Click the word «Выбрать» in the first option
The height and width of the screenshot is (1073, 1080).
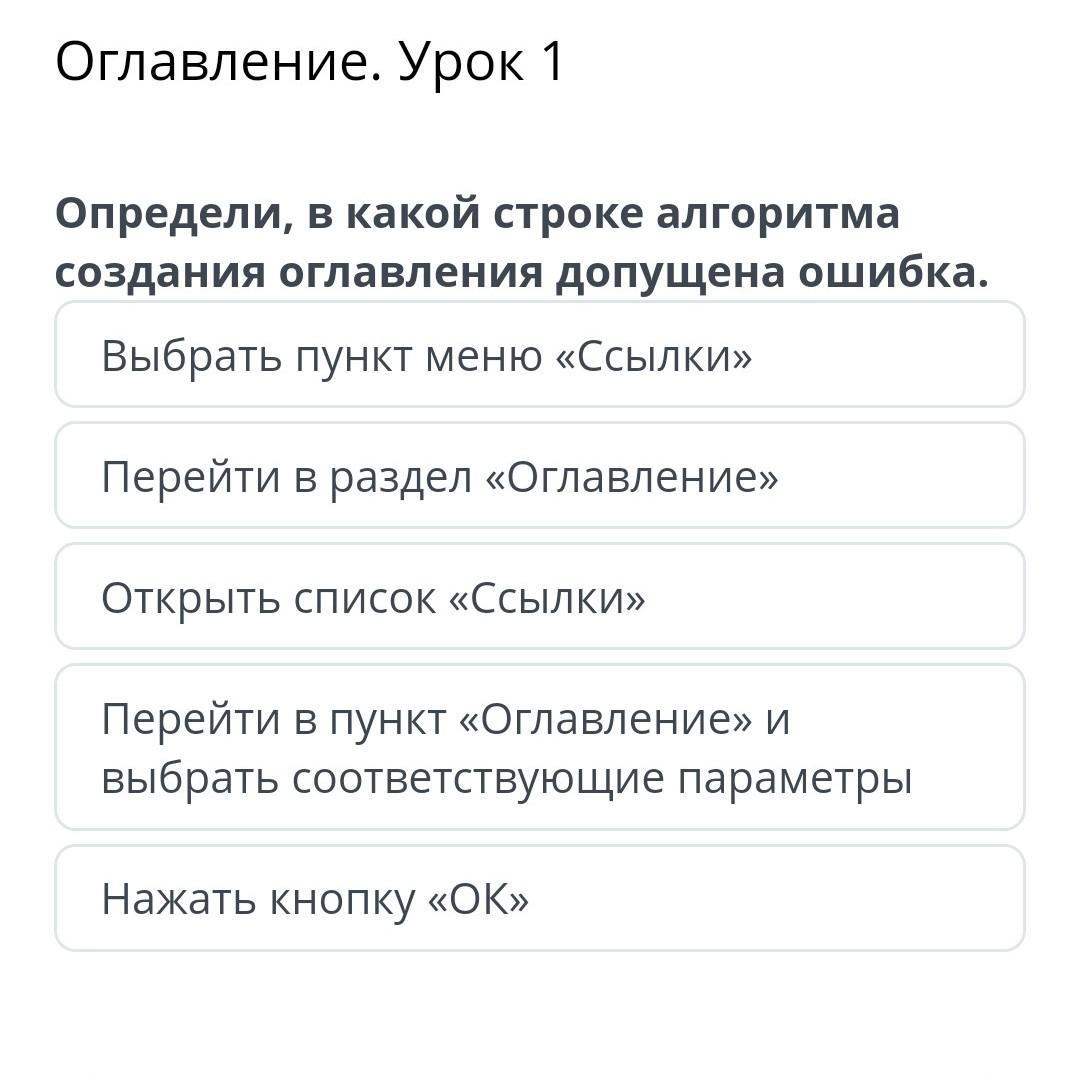(x=191, y=357)
